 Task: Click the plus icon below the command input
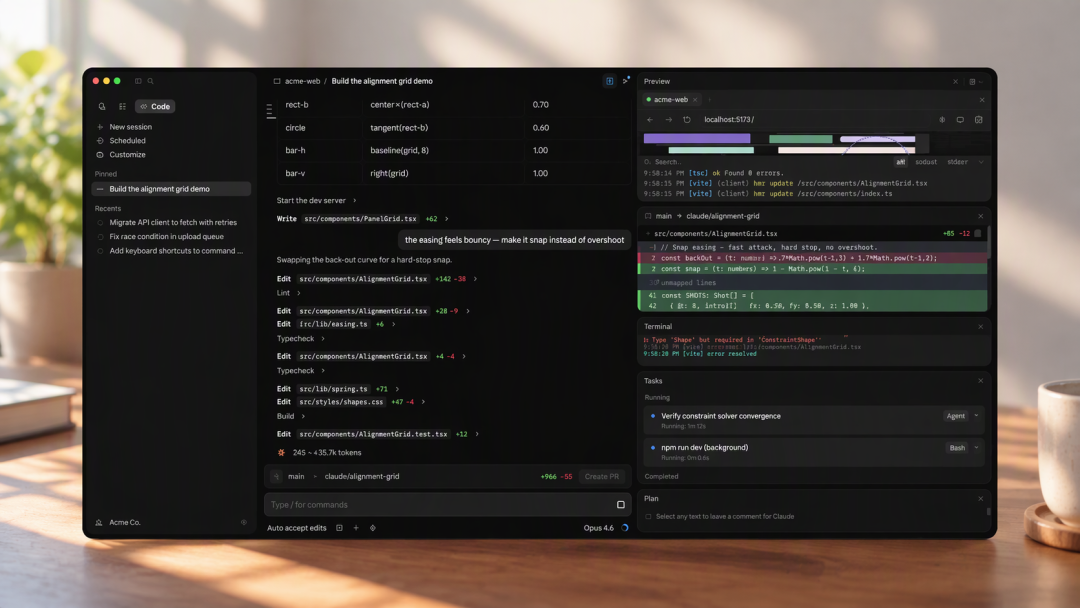[x=356, y=528]
